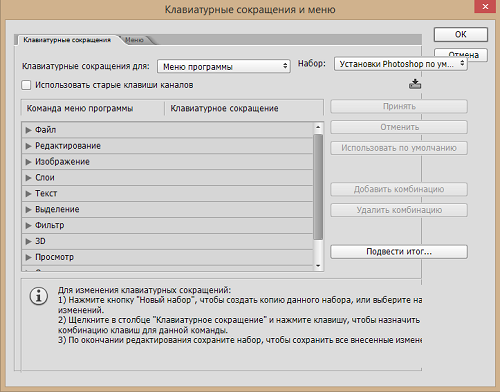This screenshot has height=392, width=500.
Task: Click the Отменить button
Action: 399,127
